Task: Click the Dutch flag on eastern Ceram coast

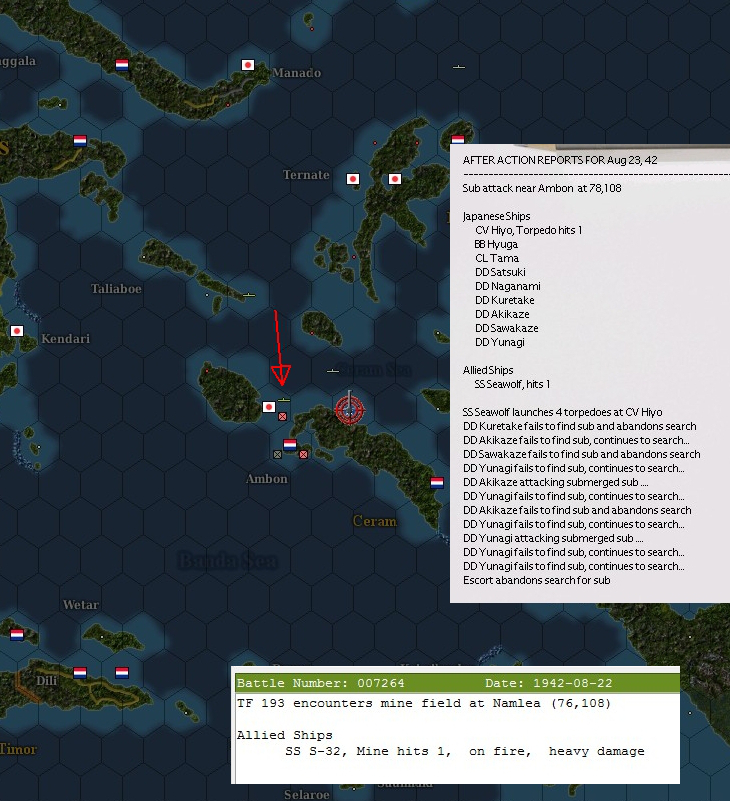Action: tap(437, 483)
